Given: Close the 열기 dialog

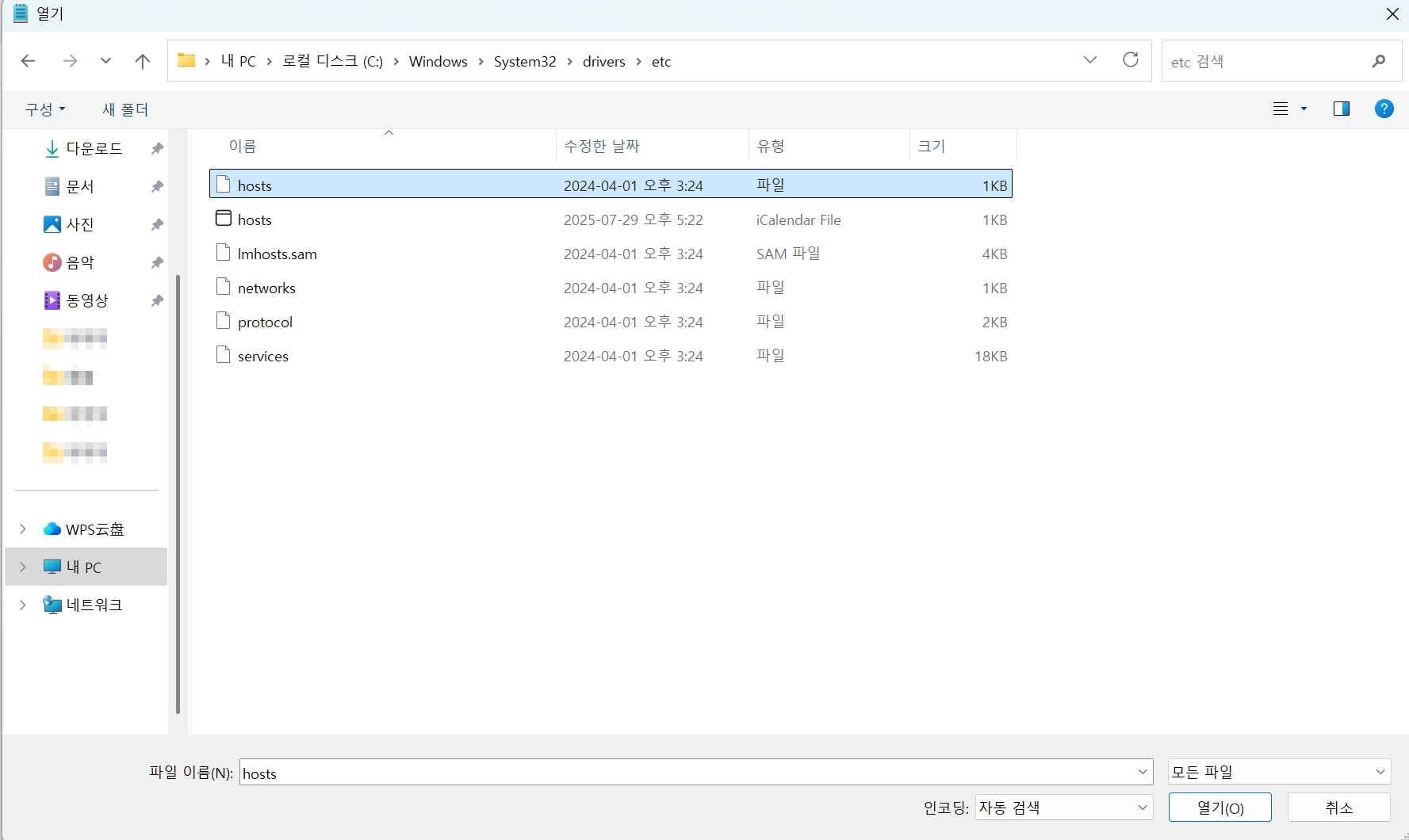Looking at the screenshot, I should click(1392, 13).
